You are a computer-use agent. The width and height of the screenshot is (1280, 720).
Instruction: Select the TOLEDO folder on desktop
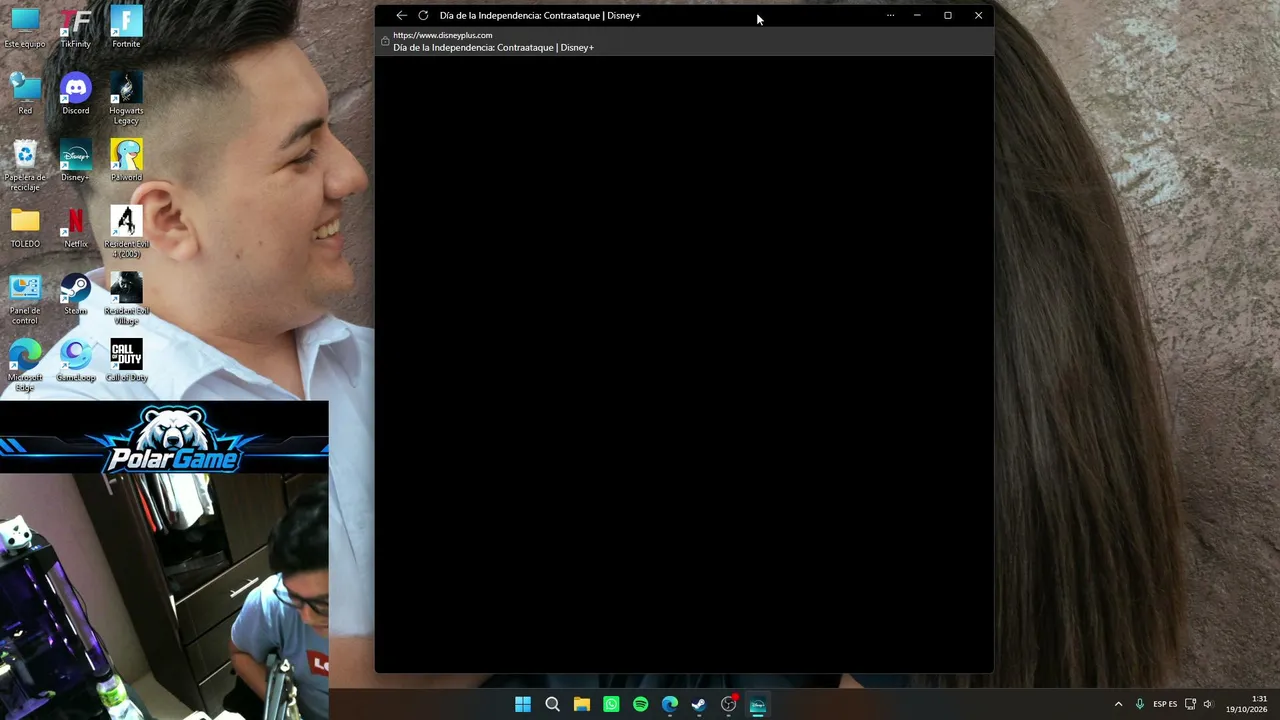coord(25,228)
